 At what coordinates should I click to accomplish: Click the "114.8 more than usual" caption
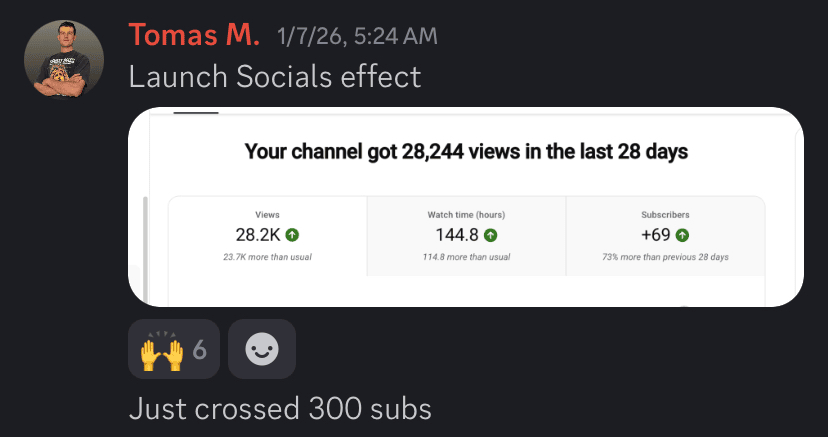467,257
